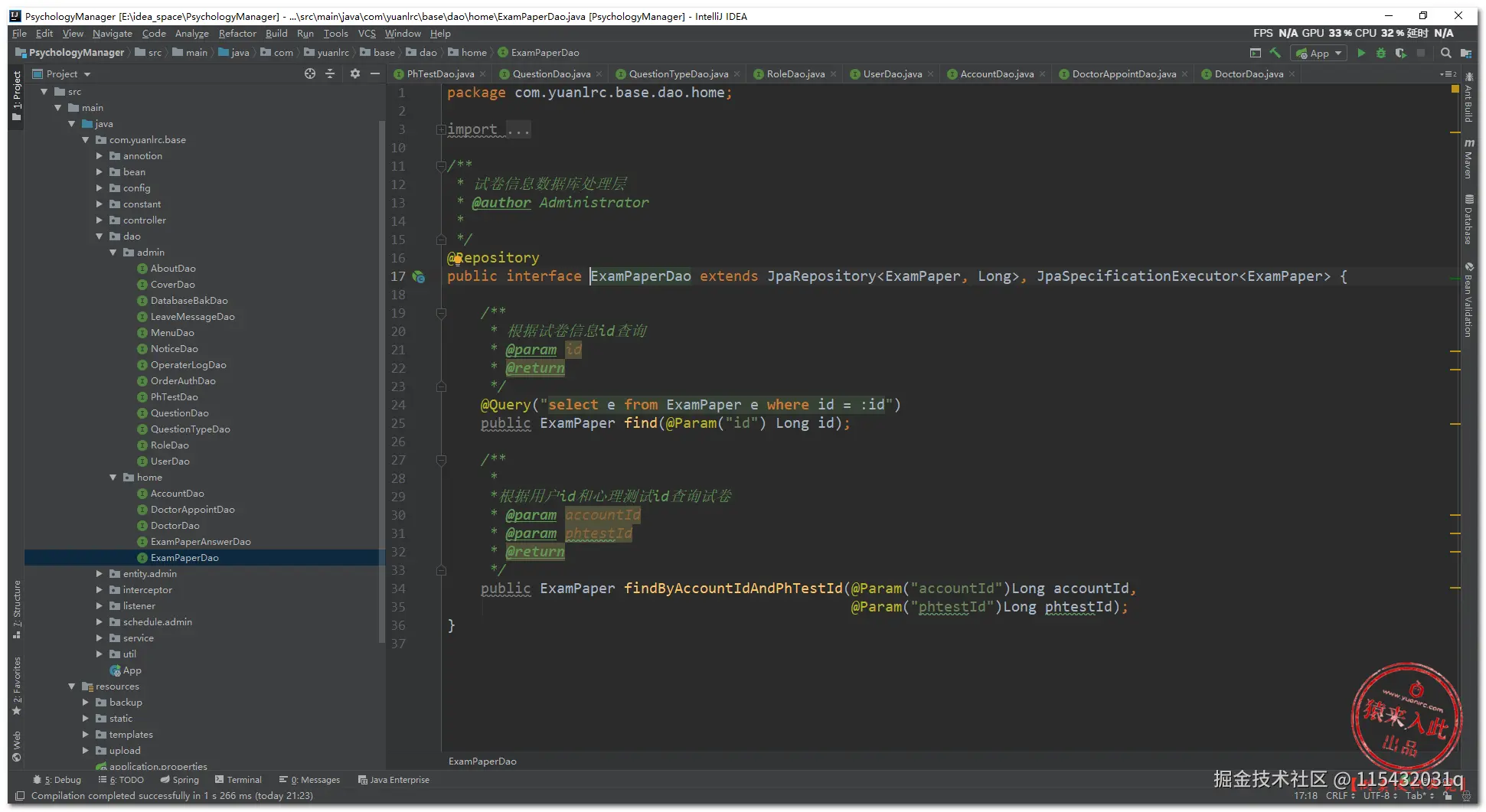
Task: Unfold the collapsed import statements
Action: click(x=441, y=130)
